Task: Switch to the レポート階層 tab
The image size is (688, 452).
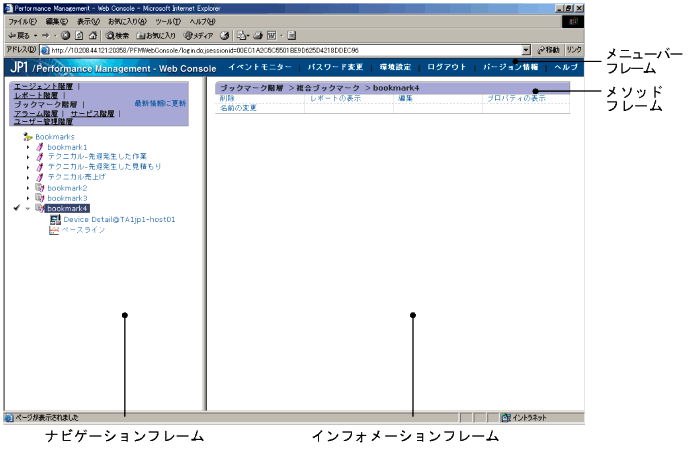Action: pos(36,95)
